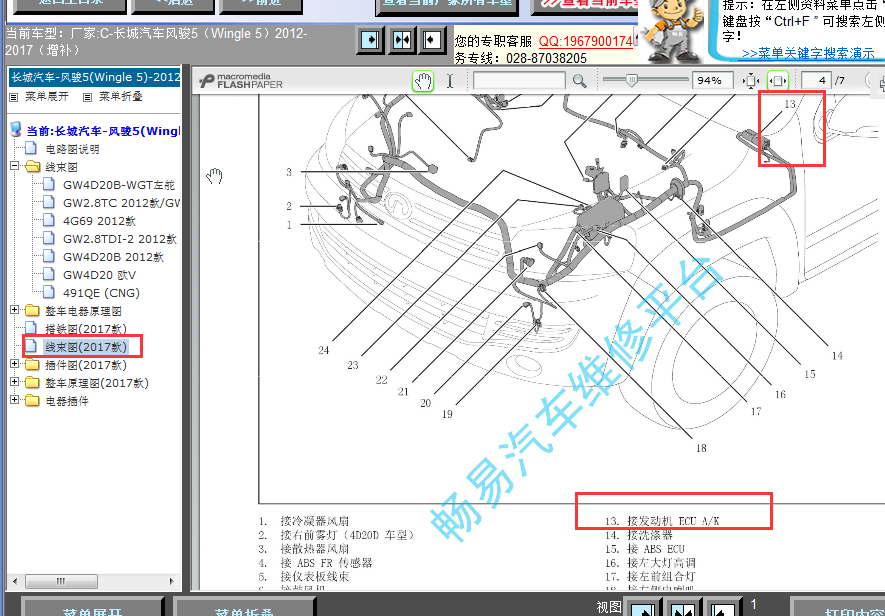Click the Macromedia FlashPaper logo
885x616 pixels.
pos(241,81)
